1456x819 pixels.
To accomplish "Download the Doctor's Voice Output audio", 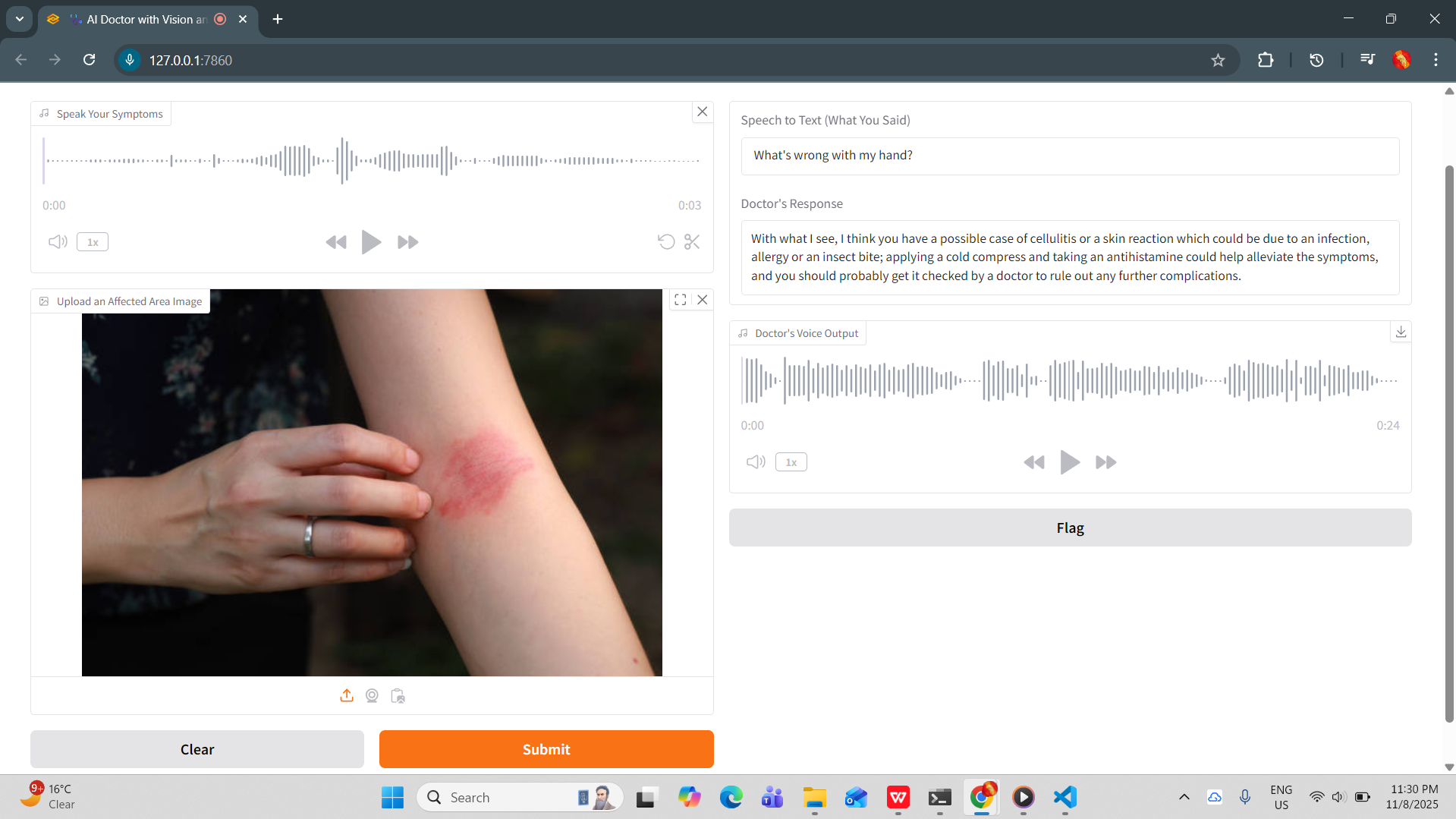I will tap(1401, 332).
